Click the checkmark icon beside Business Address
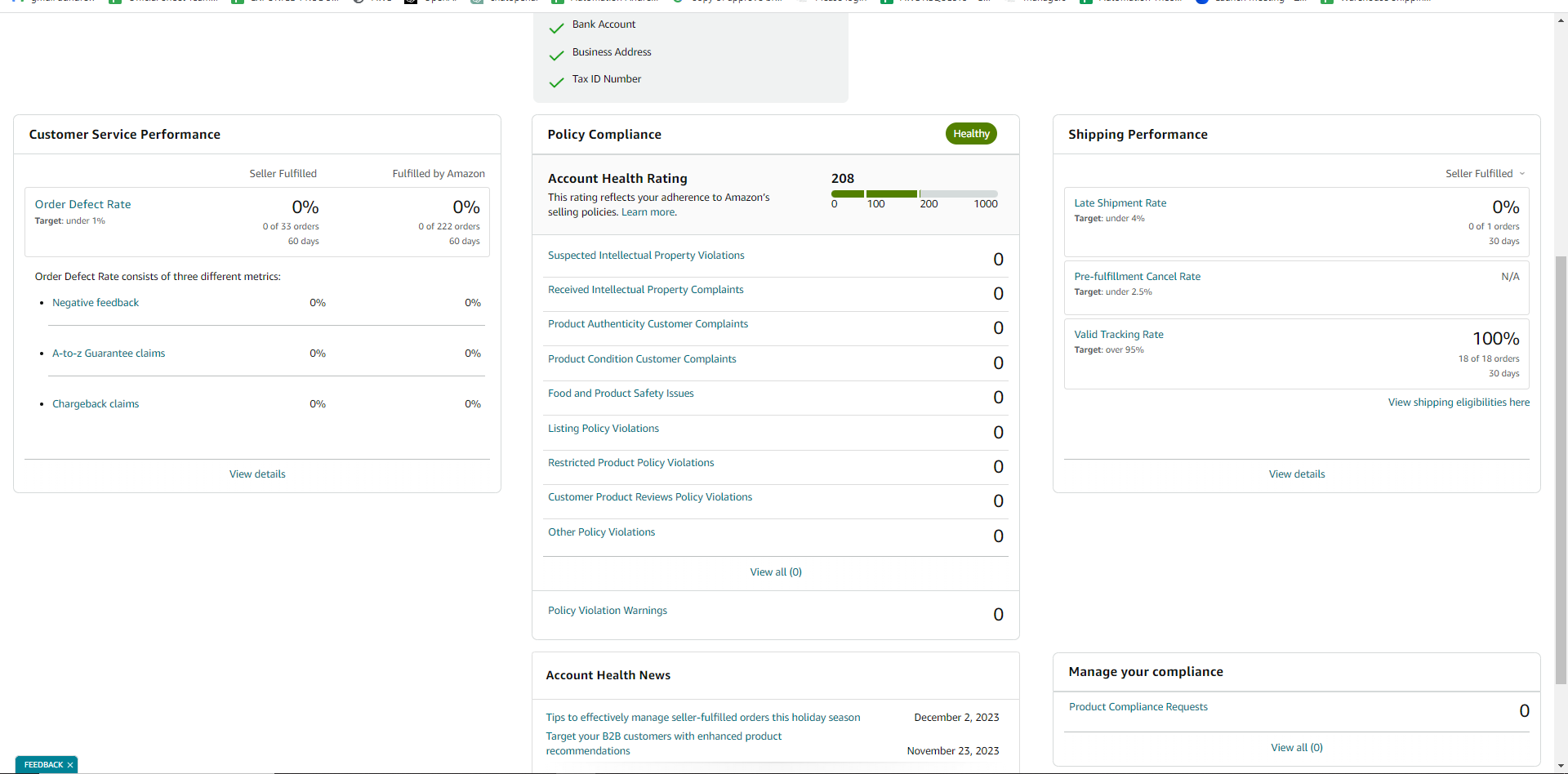The image size is (1568, 774). tap(557, 55)
